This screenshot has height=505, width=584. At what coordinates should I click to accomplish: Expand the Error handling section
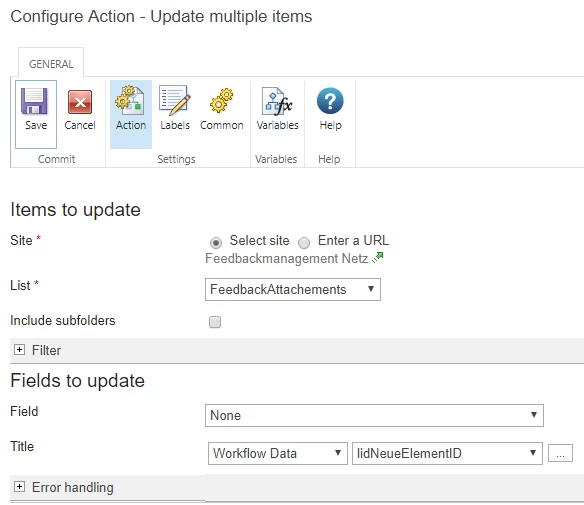pyautogui.click(x=19, y=486)
